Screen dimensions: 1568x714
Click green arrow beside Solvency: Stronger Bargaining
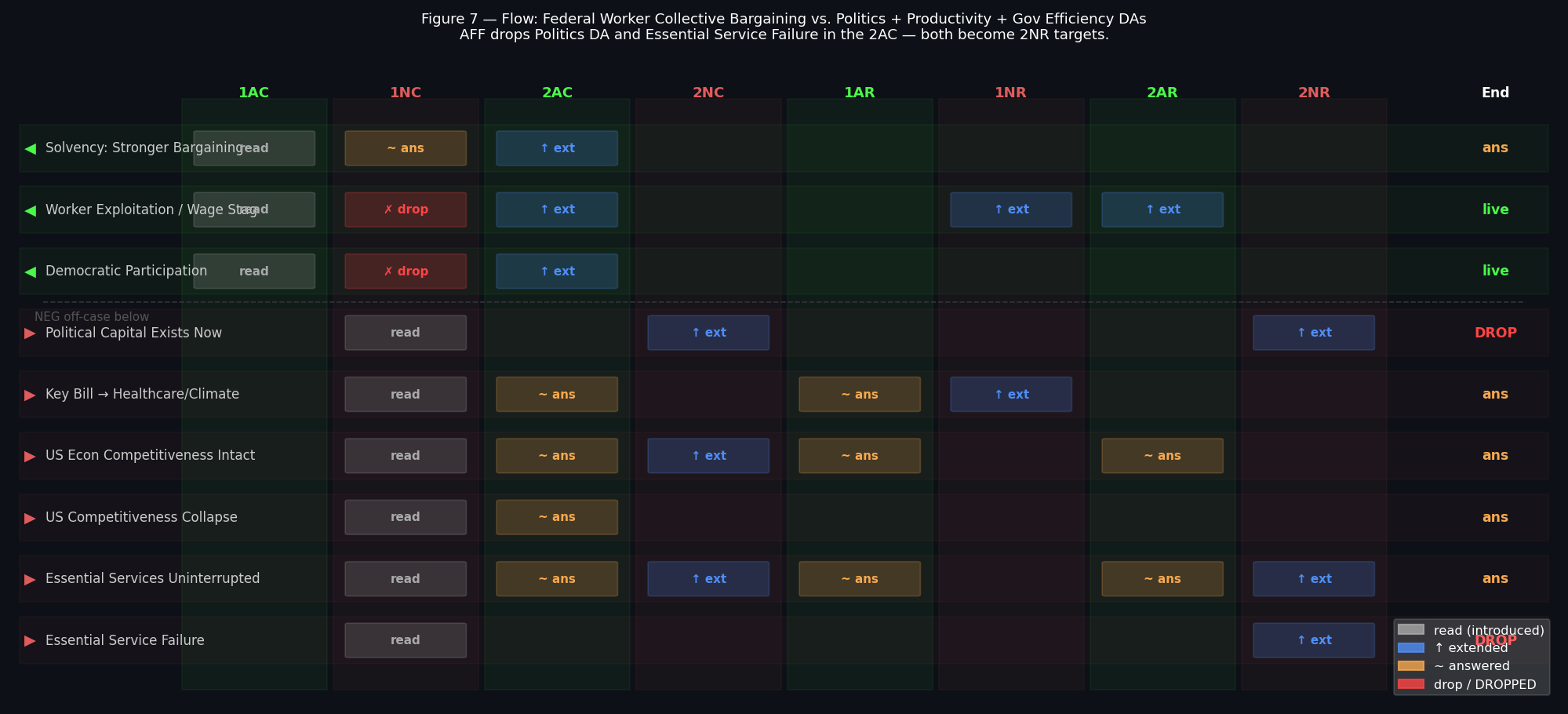click(31, 148)
